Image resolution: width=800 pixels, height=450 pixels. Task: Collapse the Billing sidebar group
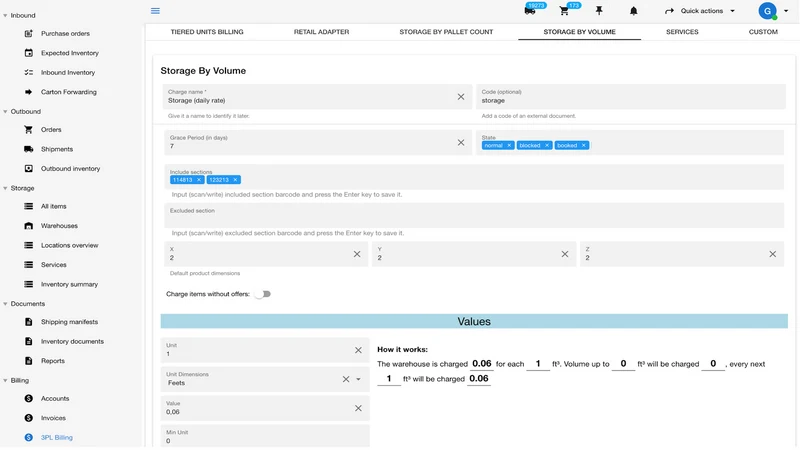5,381
